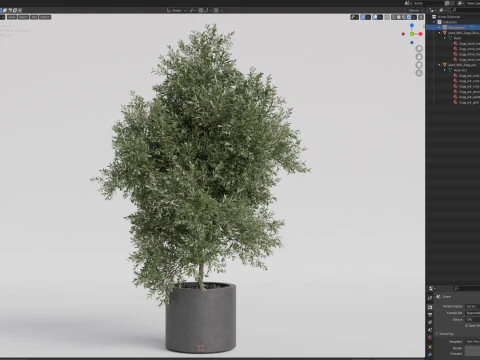Toggle viewport gizmos display
The width and height of the screenshot is (480, 360).
tap(363, 17)
